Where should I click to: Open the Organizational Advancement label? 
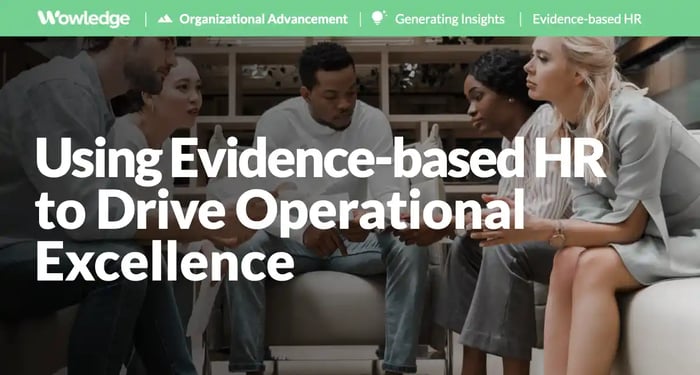(263, 19)
